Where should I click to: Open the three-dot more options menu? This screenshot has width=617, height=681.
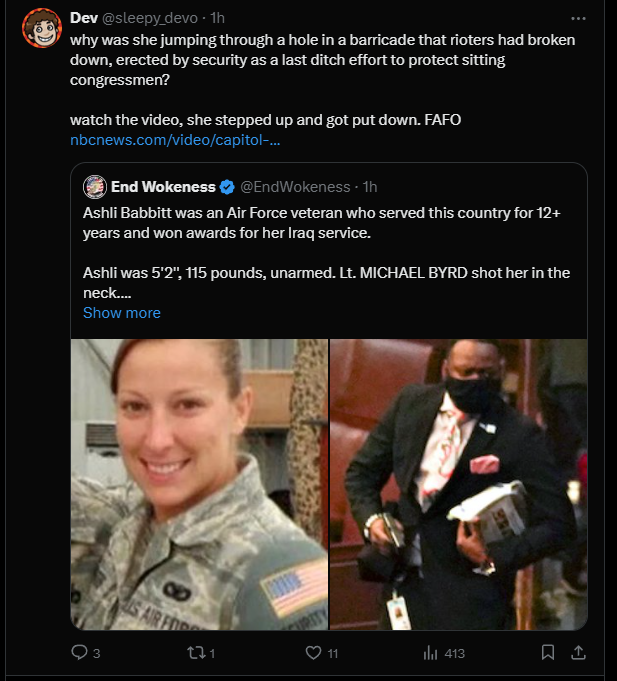click(578, 18)
